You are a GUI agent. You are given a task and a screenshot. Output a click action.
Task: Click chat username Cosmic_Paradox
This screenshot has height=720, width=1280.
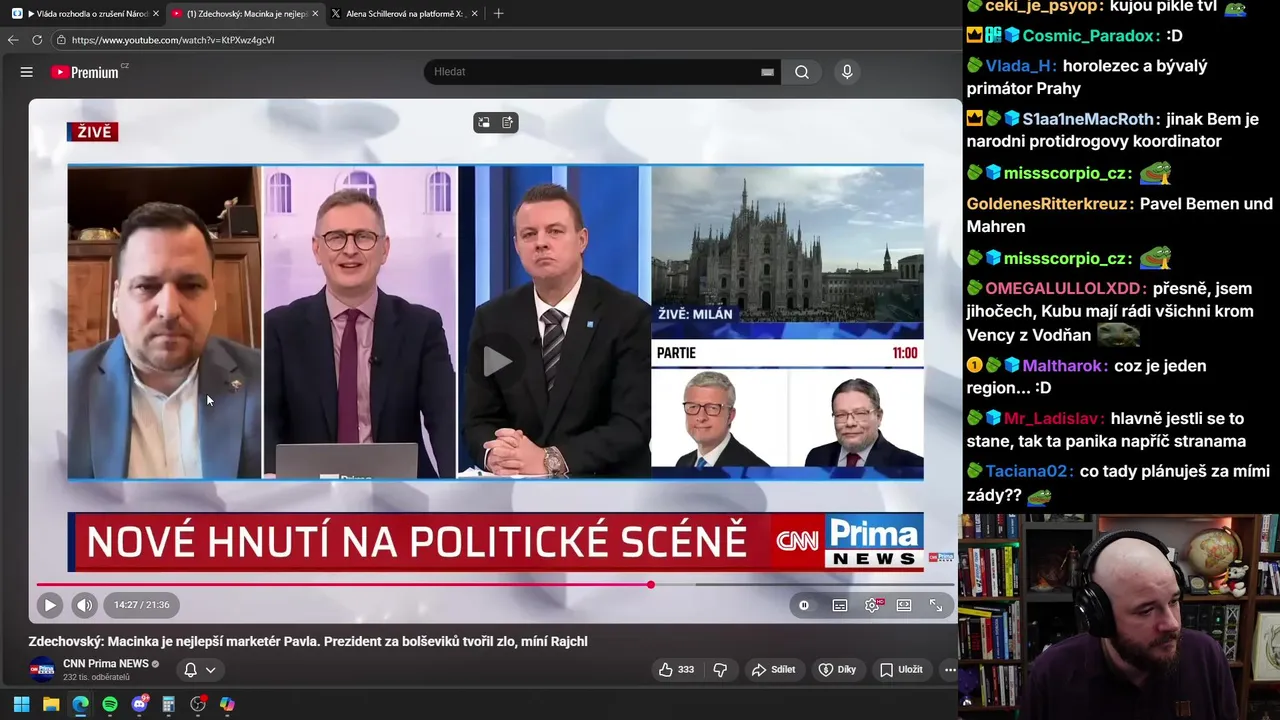[x=1088, y=35]
